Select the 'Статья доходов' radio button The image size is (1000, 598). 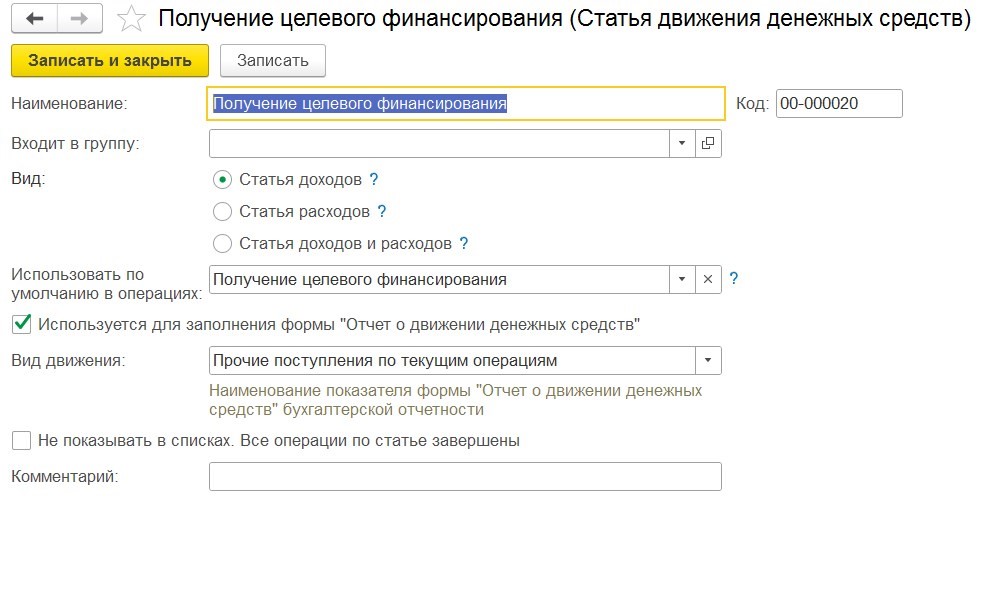222,180
